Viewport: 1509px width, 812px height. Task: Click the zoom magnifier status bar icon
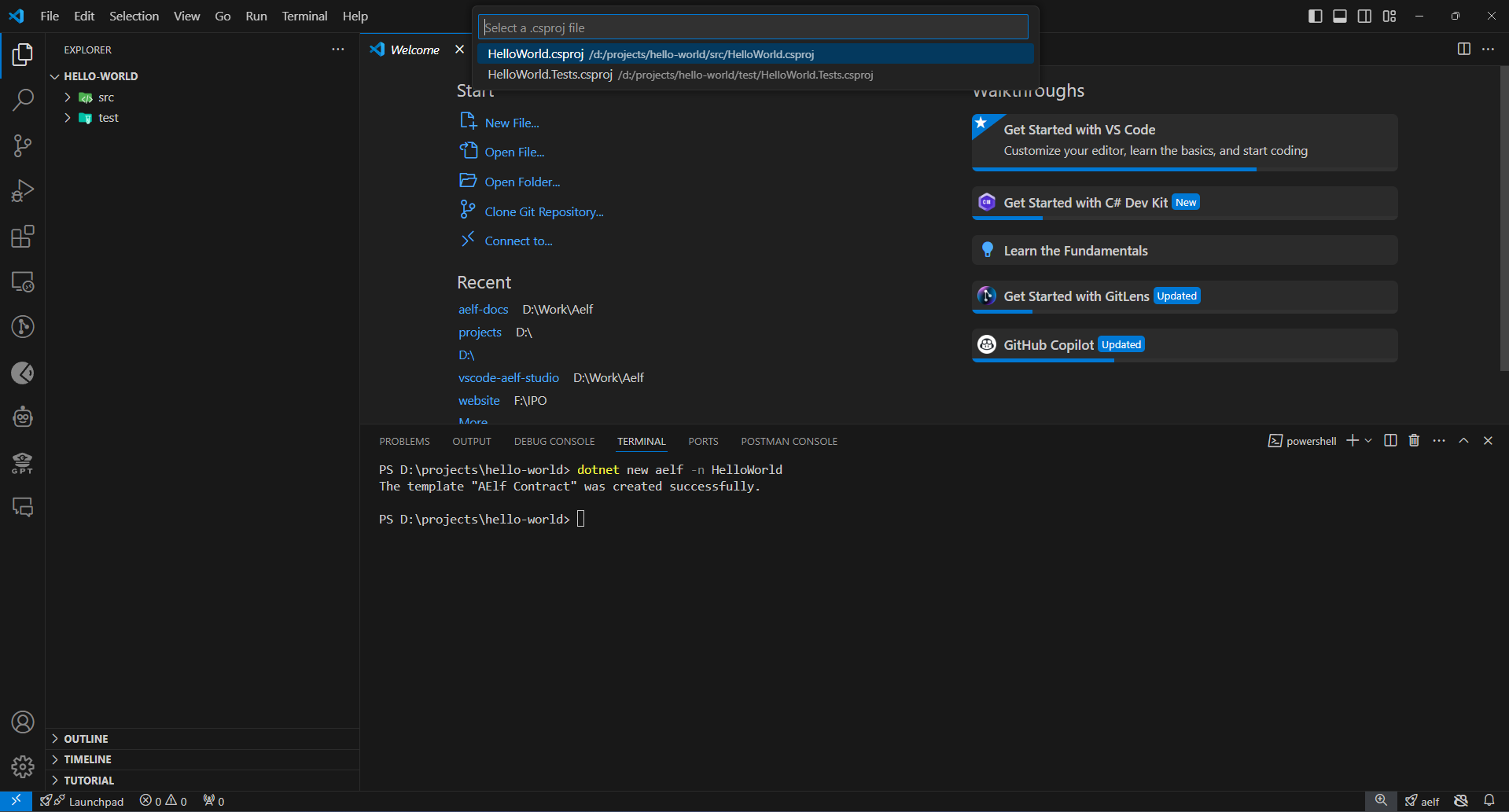(x=1381, y=801)
